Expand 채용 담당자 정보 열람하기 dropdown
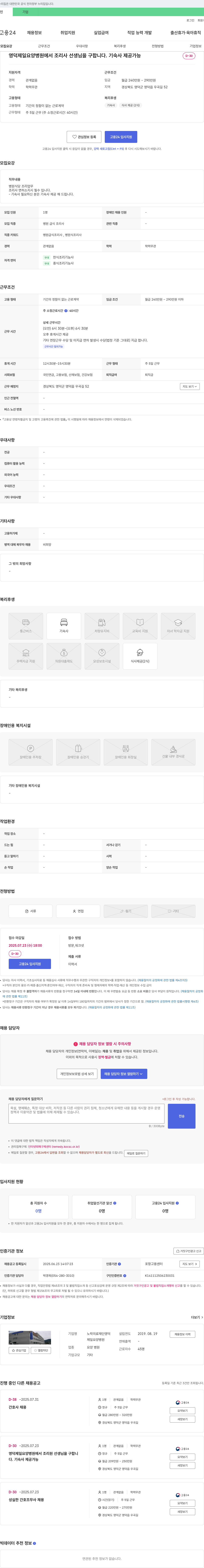This screenshot has width=204, height=1568. 124,1074
